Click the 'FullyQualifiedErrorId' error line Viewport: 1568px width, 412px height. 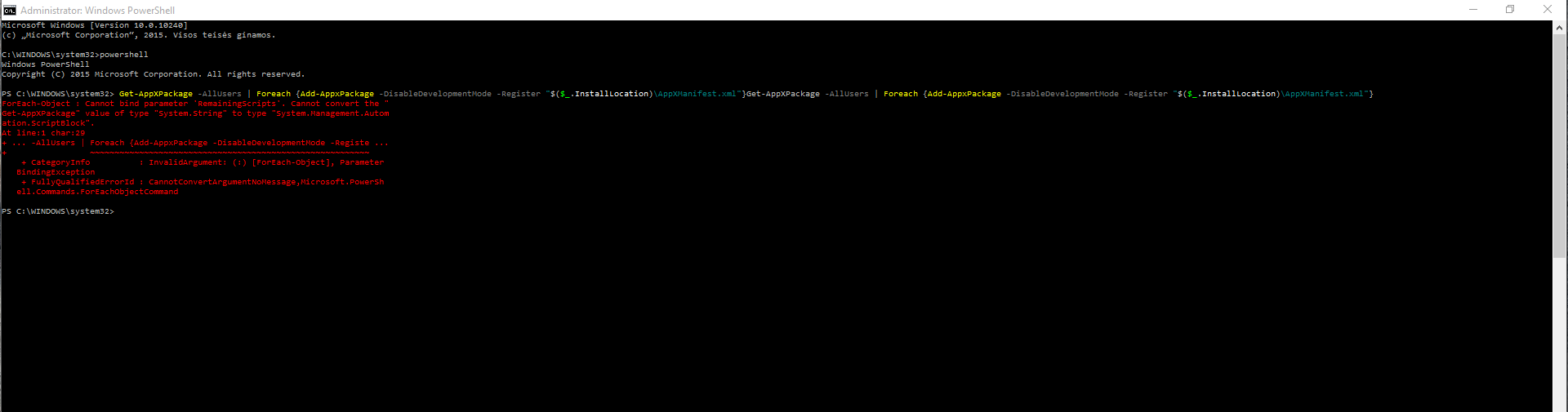[x=203, y=182]
